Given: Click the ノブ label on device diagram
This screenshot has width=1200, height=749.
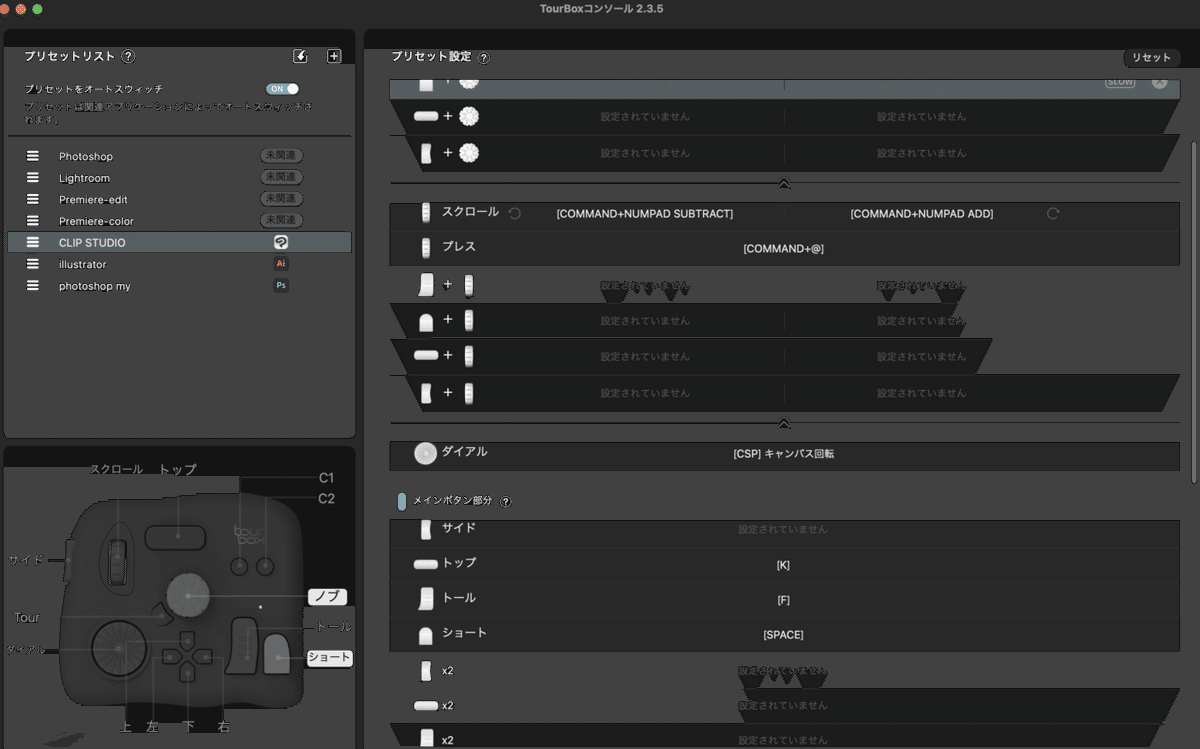Looking at the screenshot, I should point(328,597).
